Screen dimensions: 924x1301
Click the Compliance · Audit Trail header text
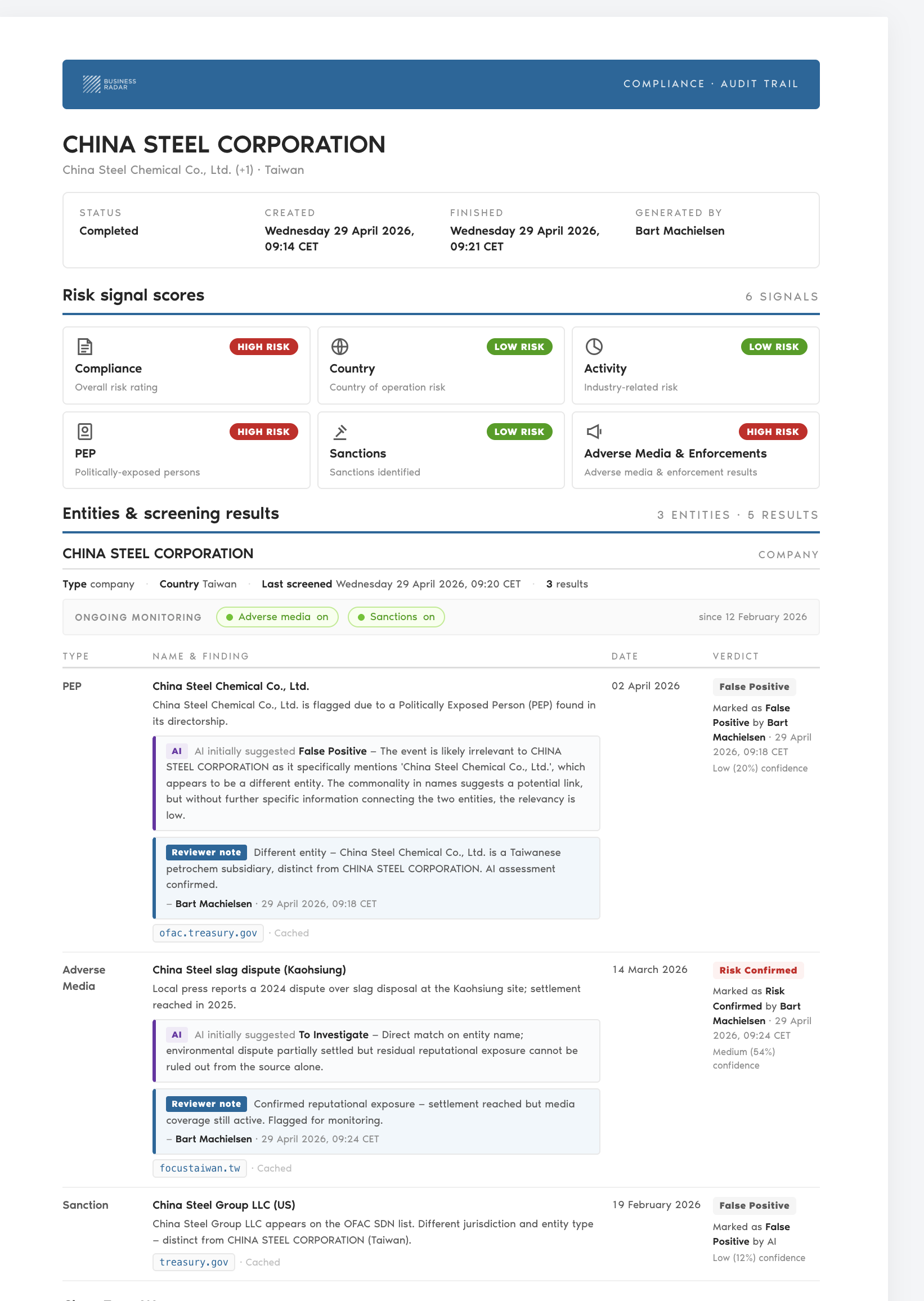click(711, 84)
